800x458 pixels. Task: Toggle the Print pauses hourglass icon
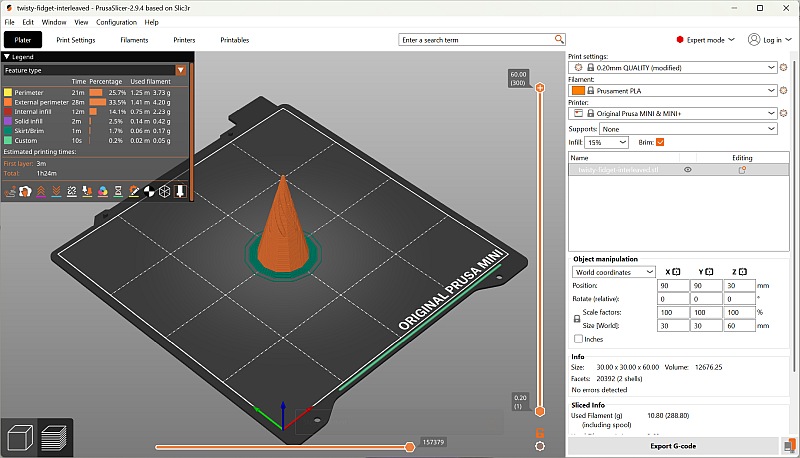(x=118, y=191)
